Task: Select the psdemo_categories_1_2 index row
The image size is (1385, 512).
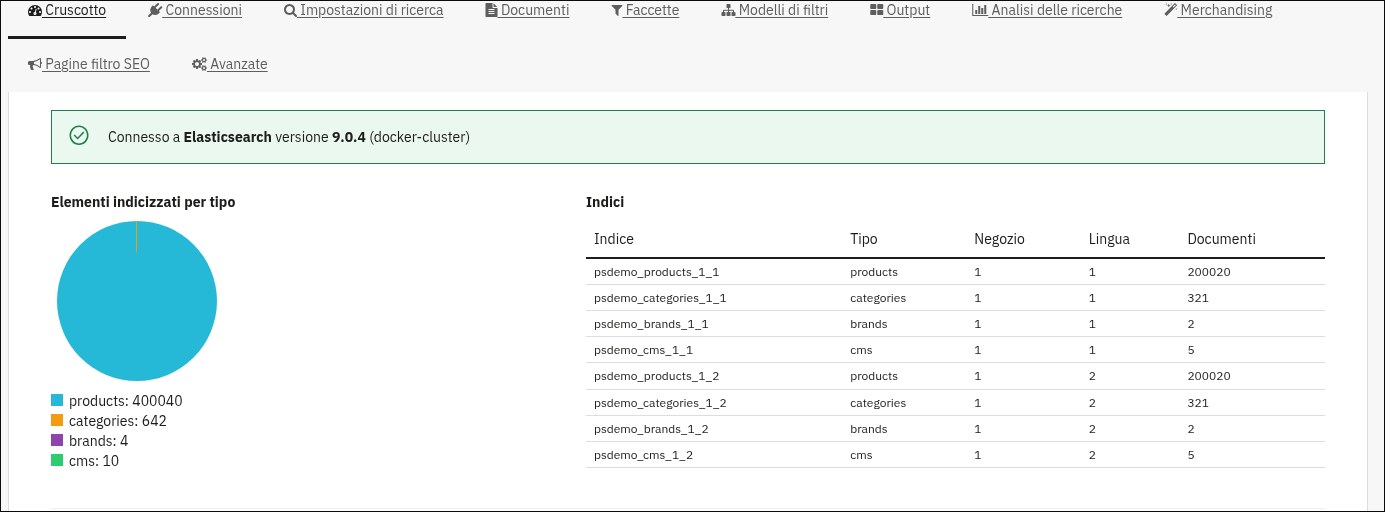Action: coord(955,403)
